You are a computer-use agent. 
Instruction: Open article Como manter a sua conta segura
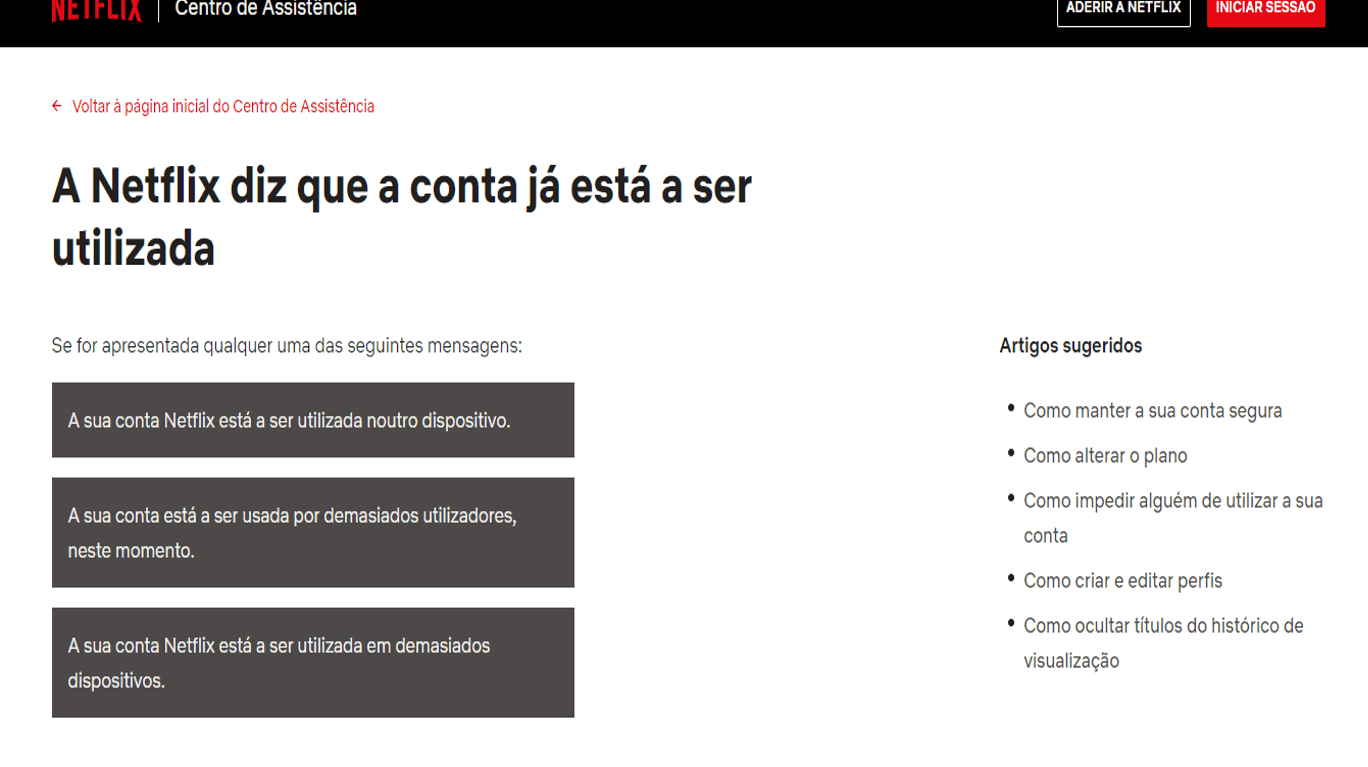1152,411
